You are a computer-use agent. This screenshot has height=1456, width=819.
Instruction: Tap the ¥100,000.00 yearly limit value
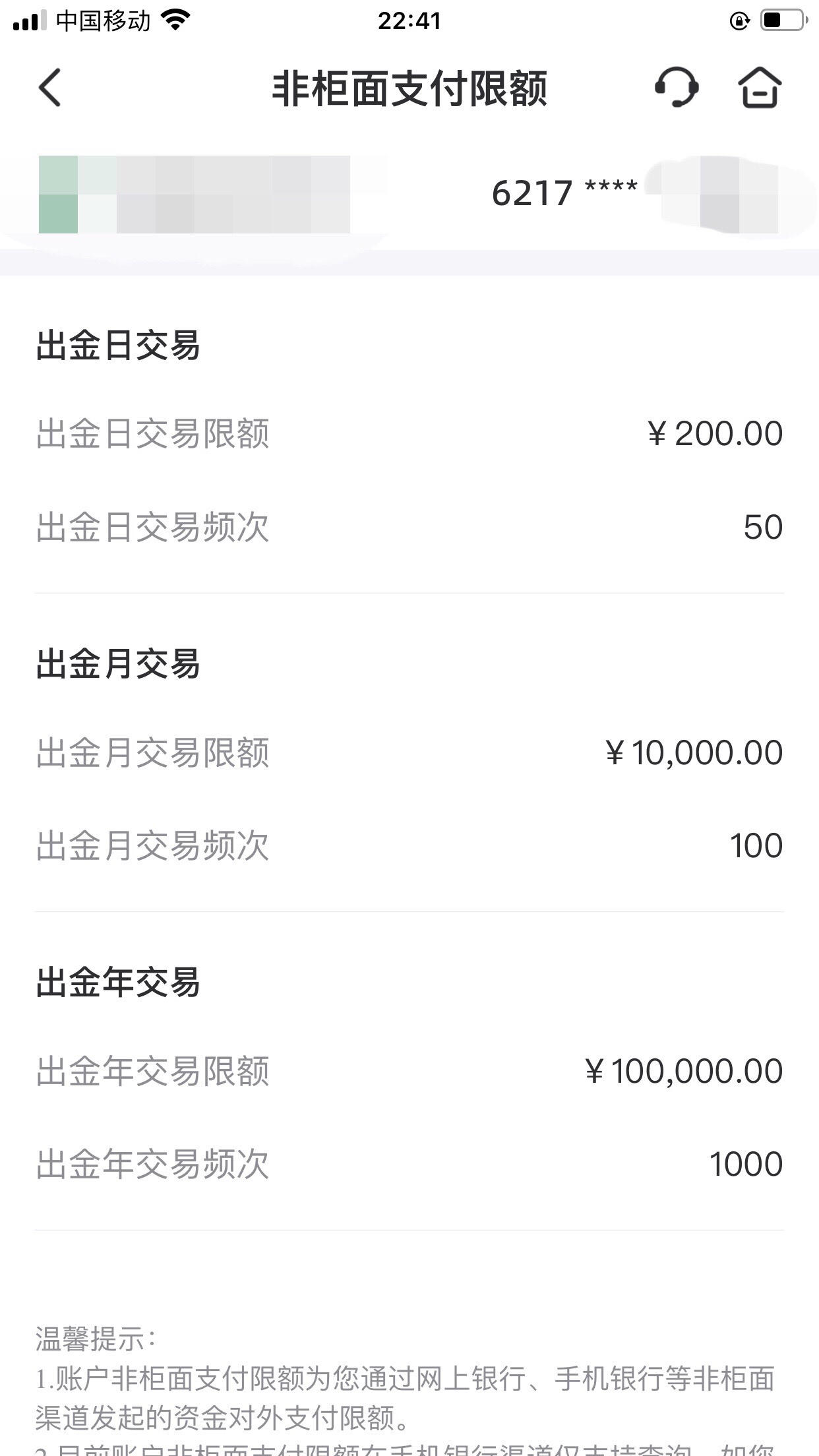click(x=684, y=1071)
